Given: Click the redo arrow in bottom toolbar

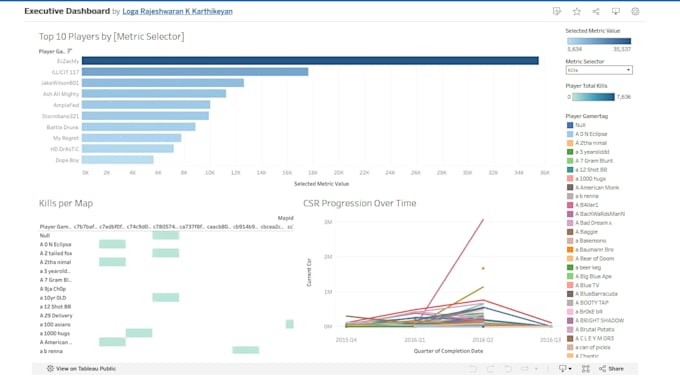Looking at the screenshot, I should point(490,369).
